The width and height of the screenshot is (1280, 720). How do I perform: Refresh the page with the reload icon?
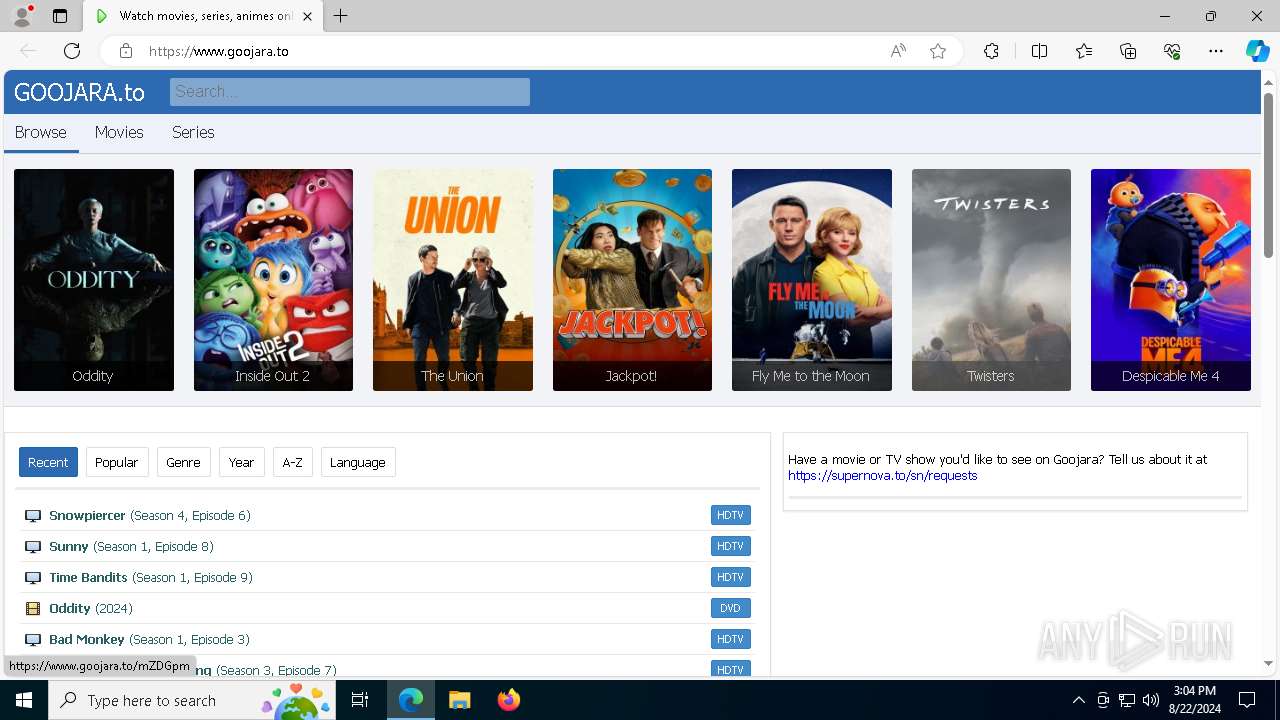point(72,51)
